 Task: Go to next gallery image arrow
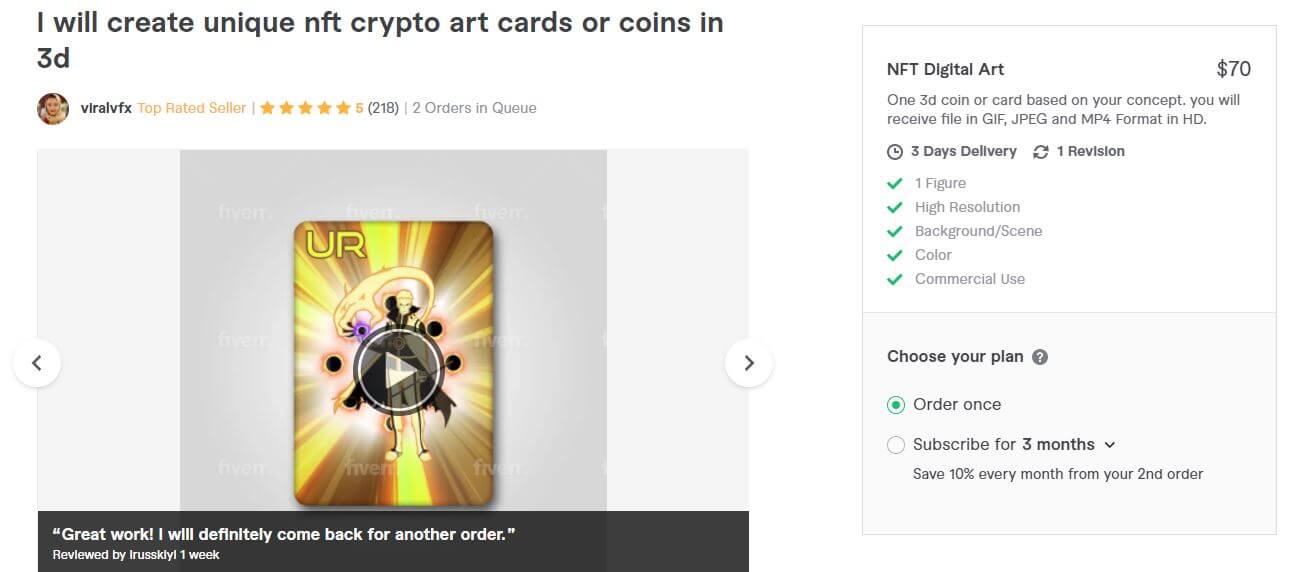[749, 363]
